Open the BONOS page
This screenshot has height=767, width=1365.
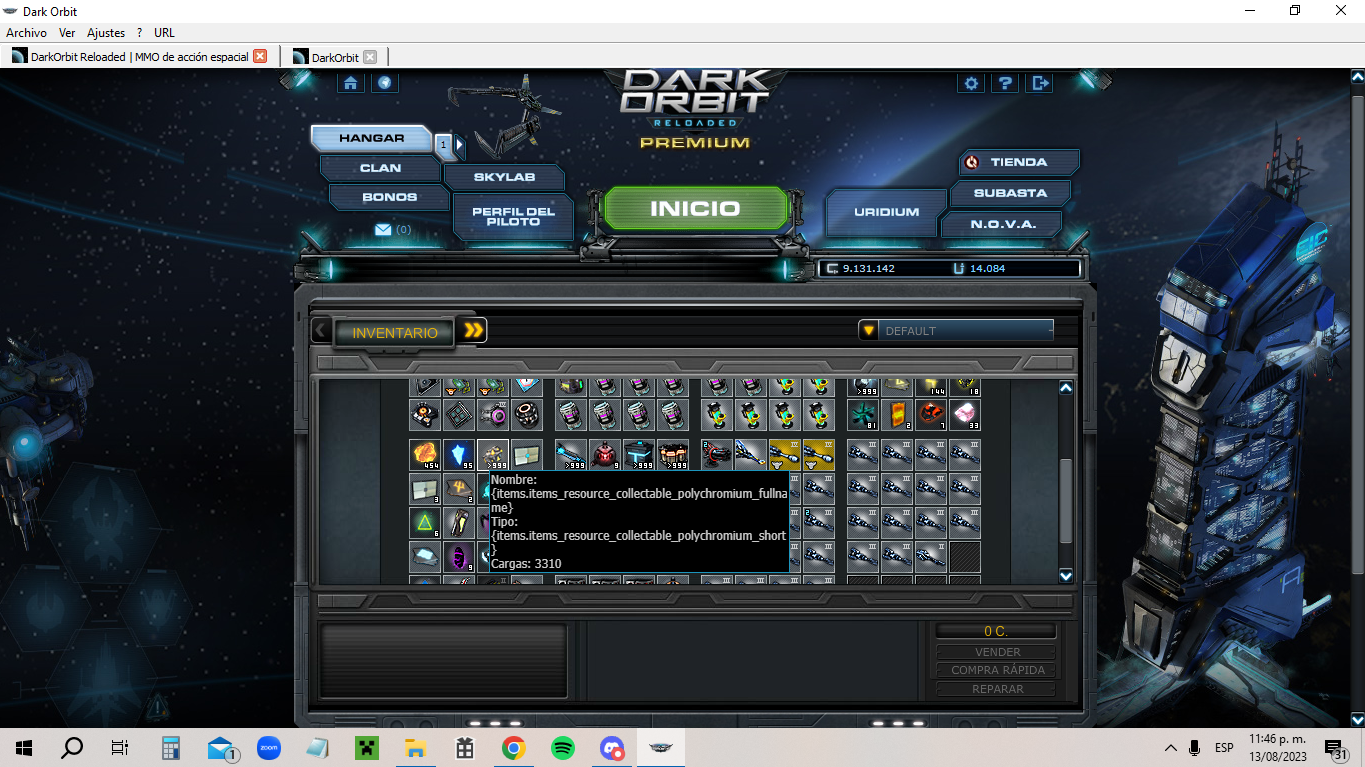[389, 197]
